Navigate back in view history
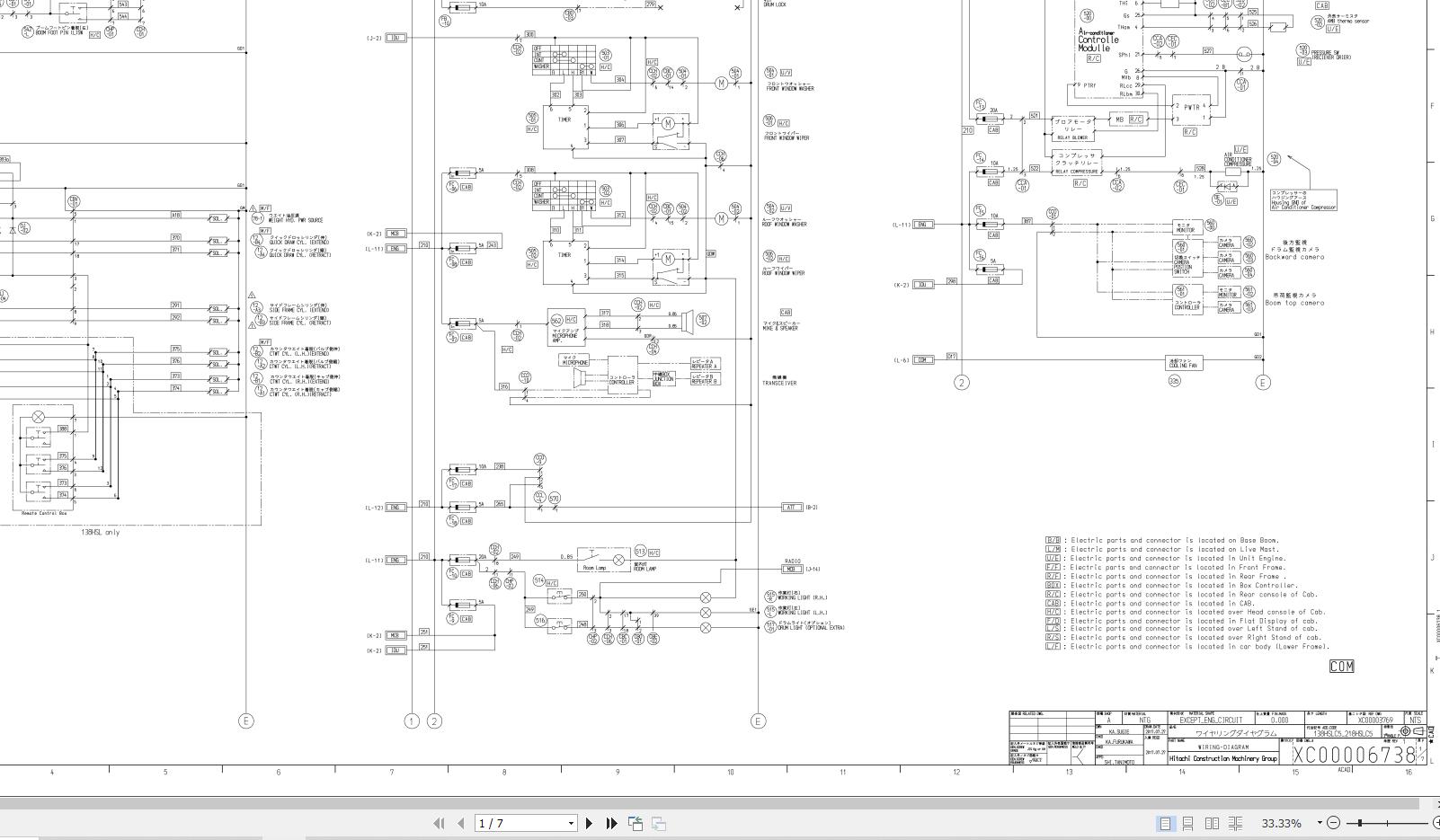 click(635, 822)
